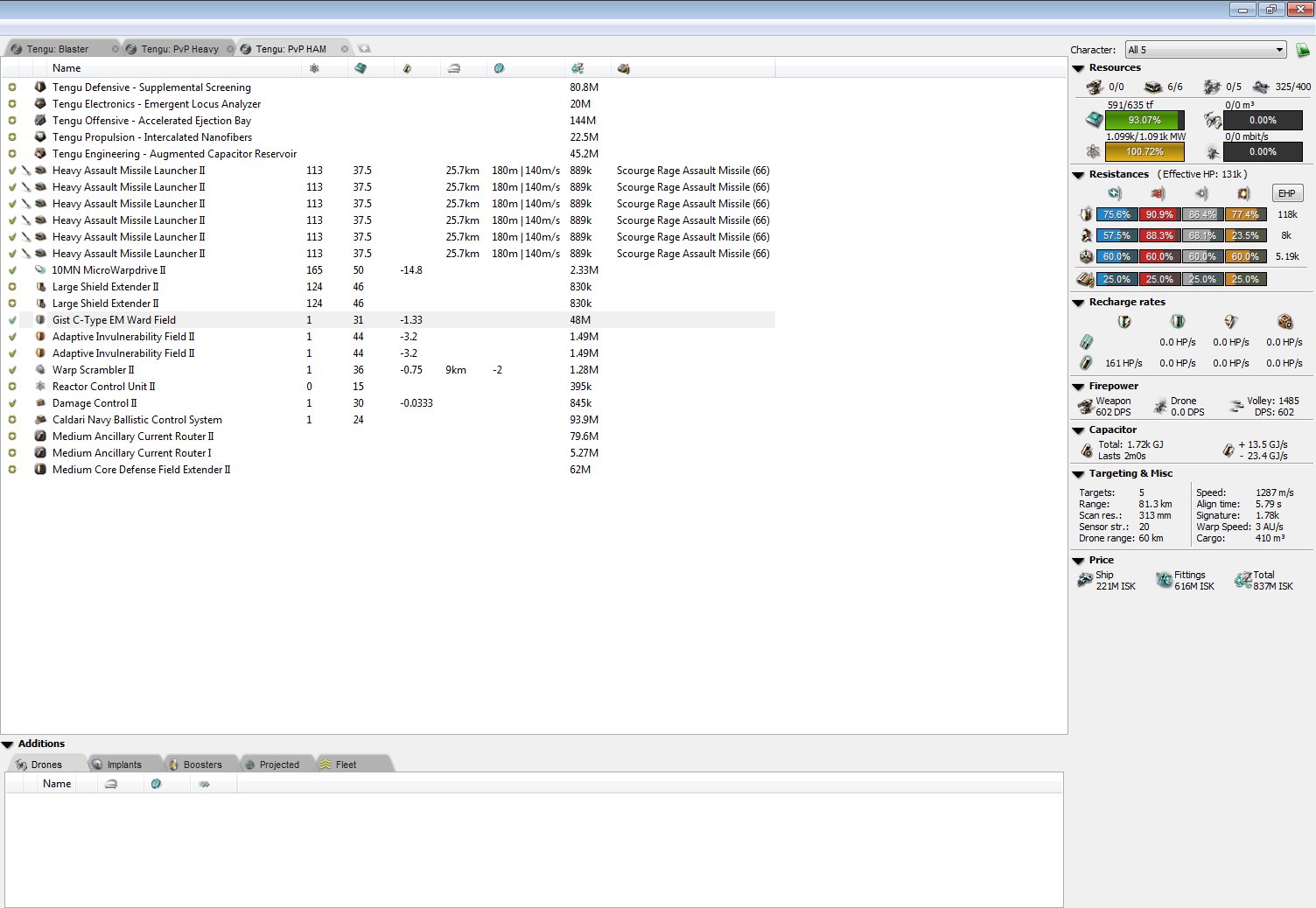Open the Projected tab in Additions
1316x908 pixels.
279,765
